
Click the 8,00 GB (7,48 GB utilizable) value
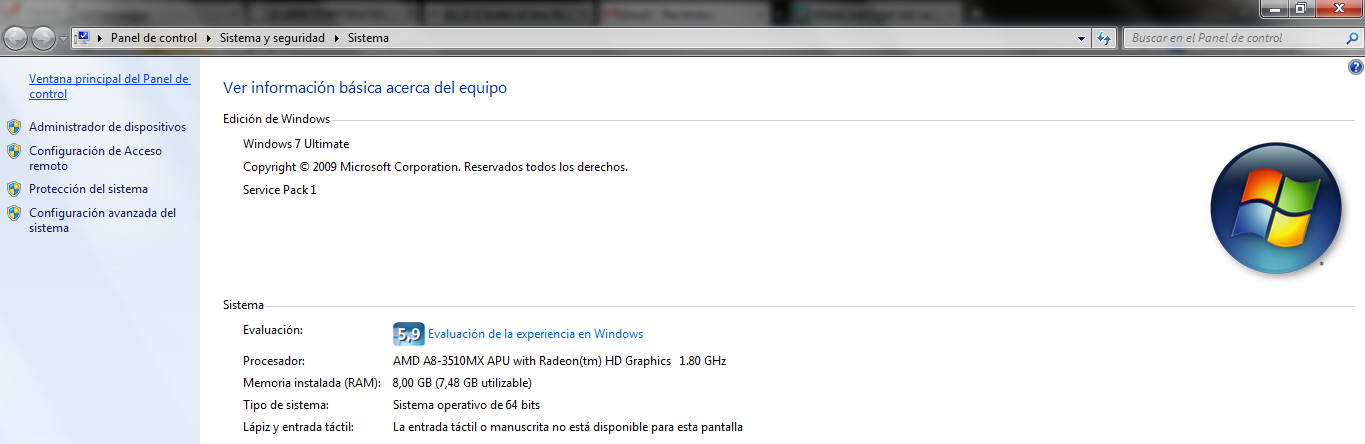coord(462,383)
